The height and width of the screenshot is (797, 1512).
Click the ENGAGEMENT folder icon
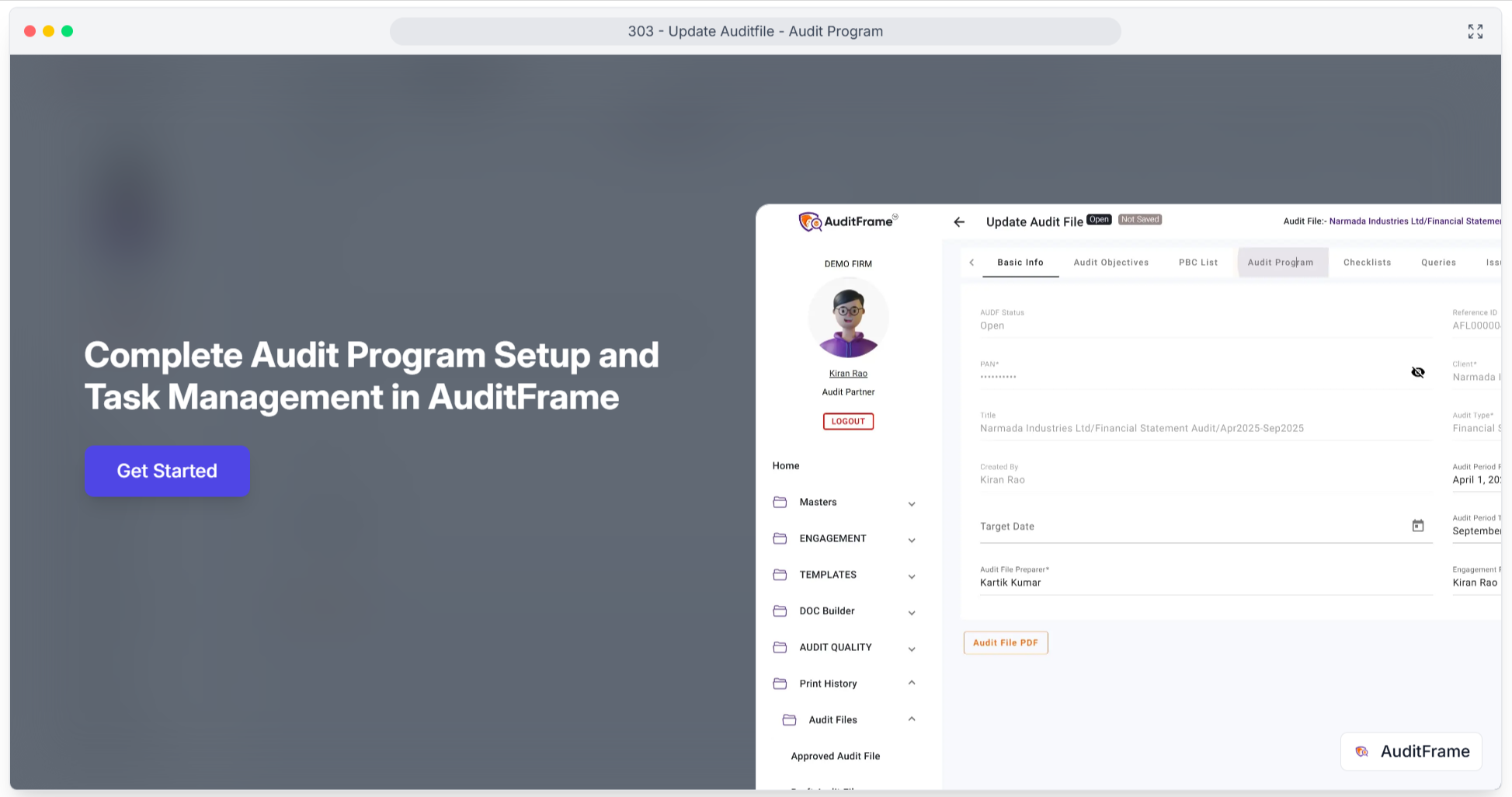point(780,538)
